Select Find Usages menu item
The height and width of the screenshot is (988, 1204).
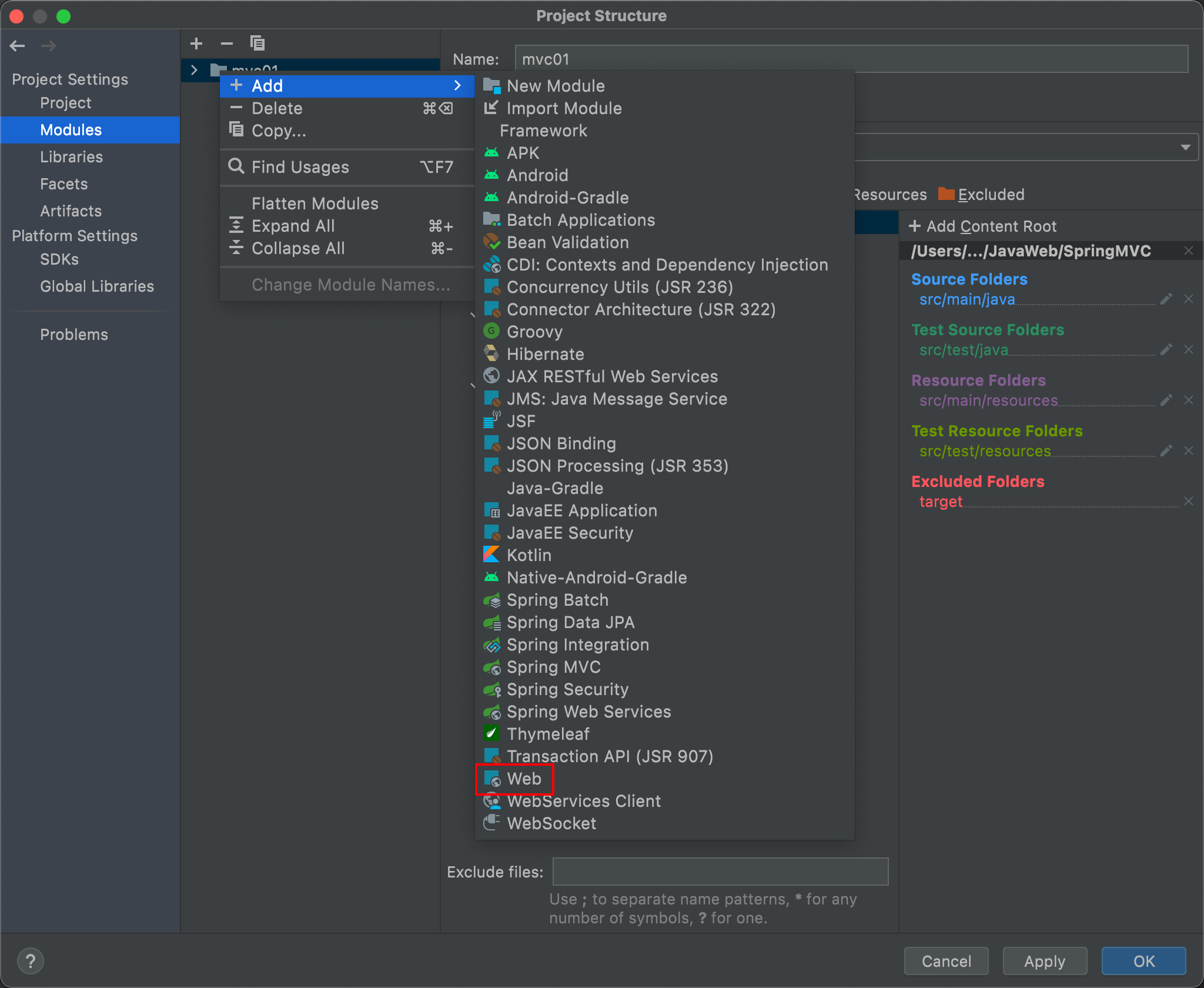pyautogui.click(x=300, y=167)
